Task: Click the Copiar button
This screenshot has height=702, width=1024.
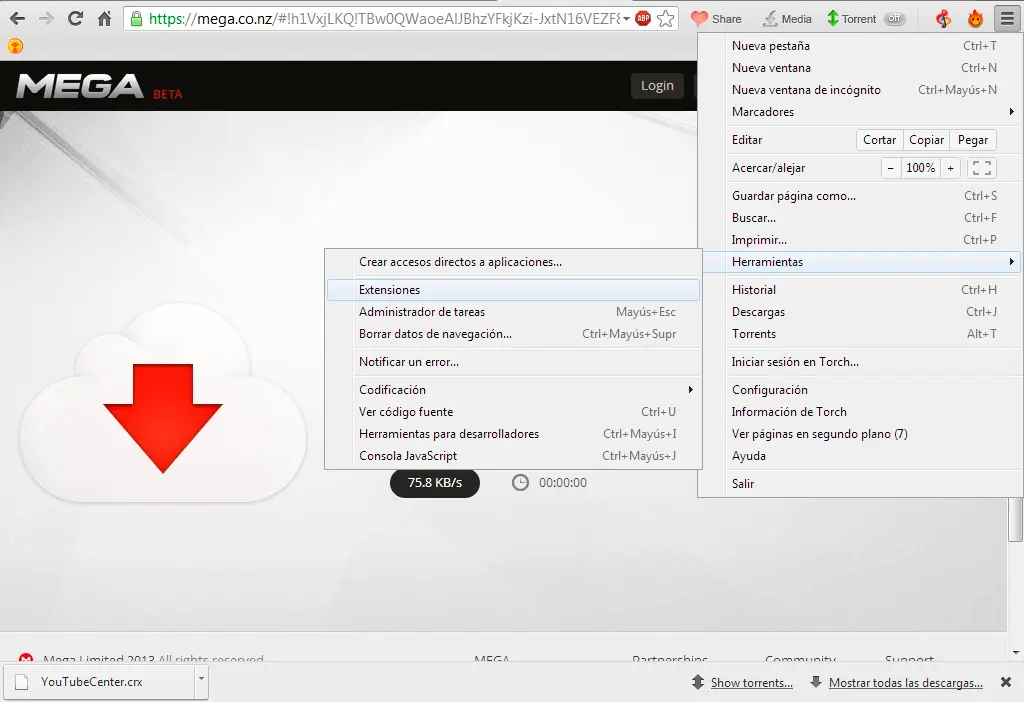Action: pyautogui.click(x=927, y=140)
